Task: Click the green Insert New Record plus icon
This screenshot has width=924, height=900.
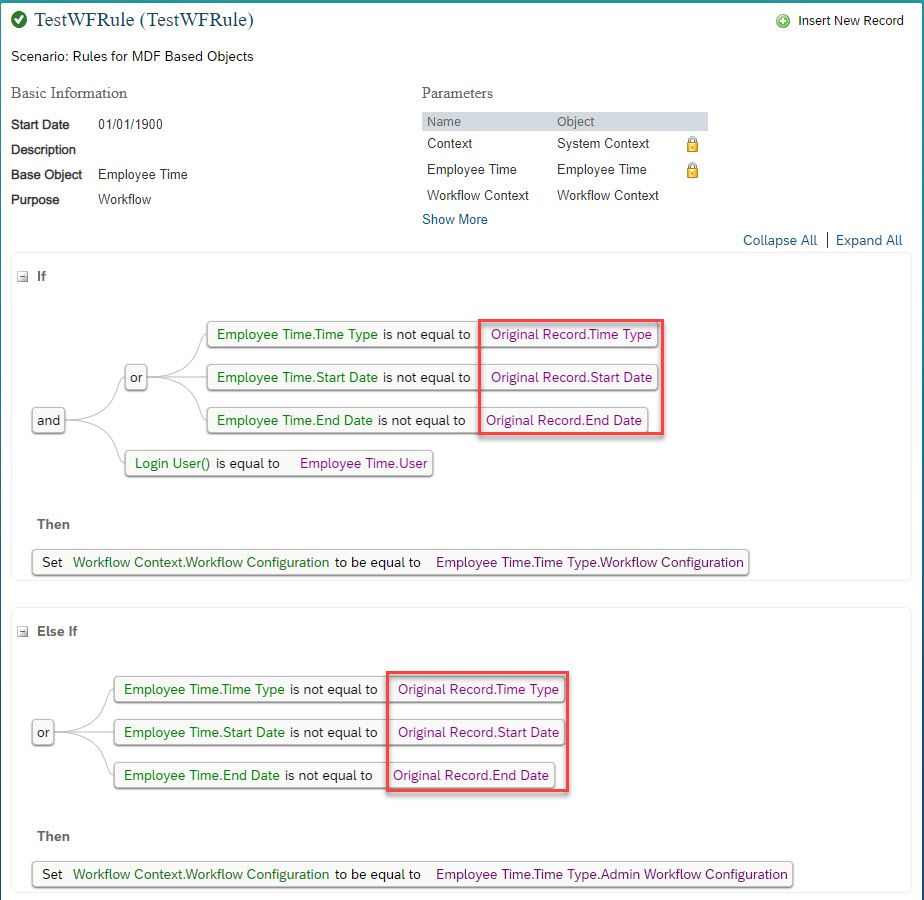Action: [x=783, y=21]
